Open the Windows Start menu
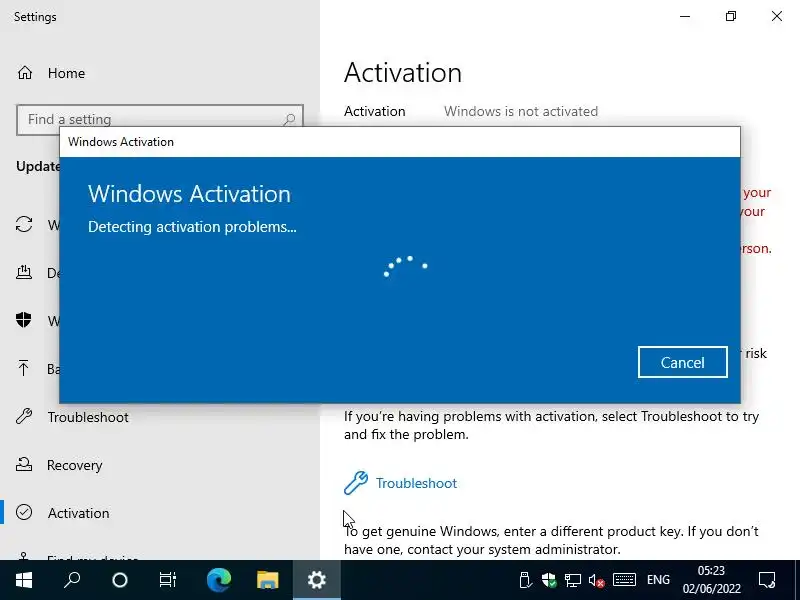Screen dimensions: 800x600 24,580
